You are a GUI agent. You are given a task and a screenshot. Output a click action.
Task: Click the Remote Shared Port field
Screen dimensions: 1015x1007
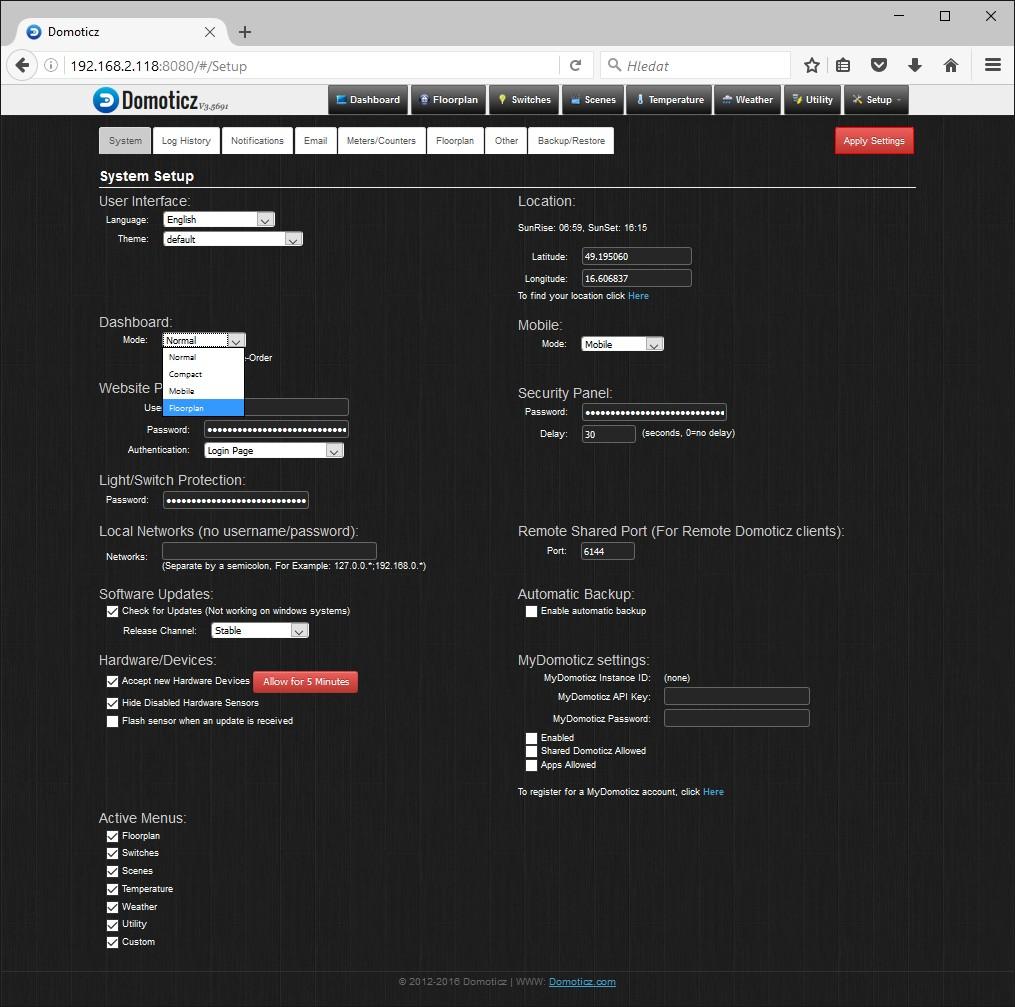click(607, 551)
